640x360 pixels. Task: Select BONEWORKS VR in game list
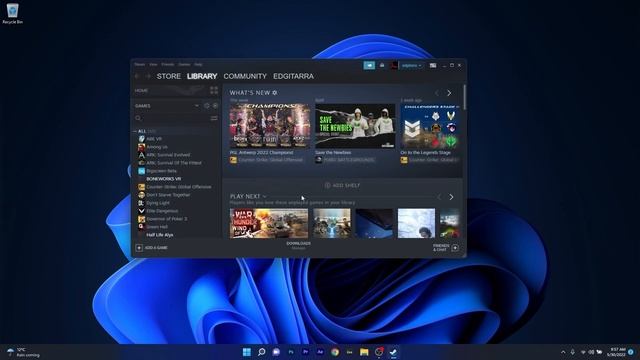point(164,179)
